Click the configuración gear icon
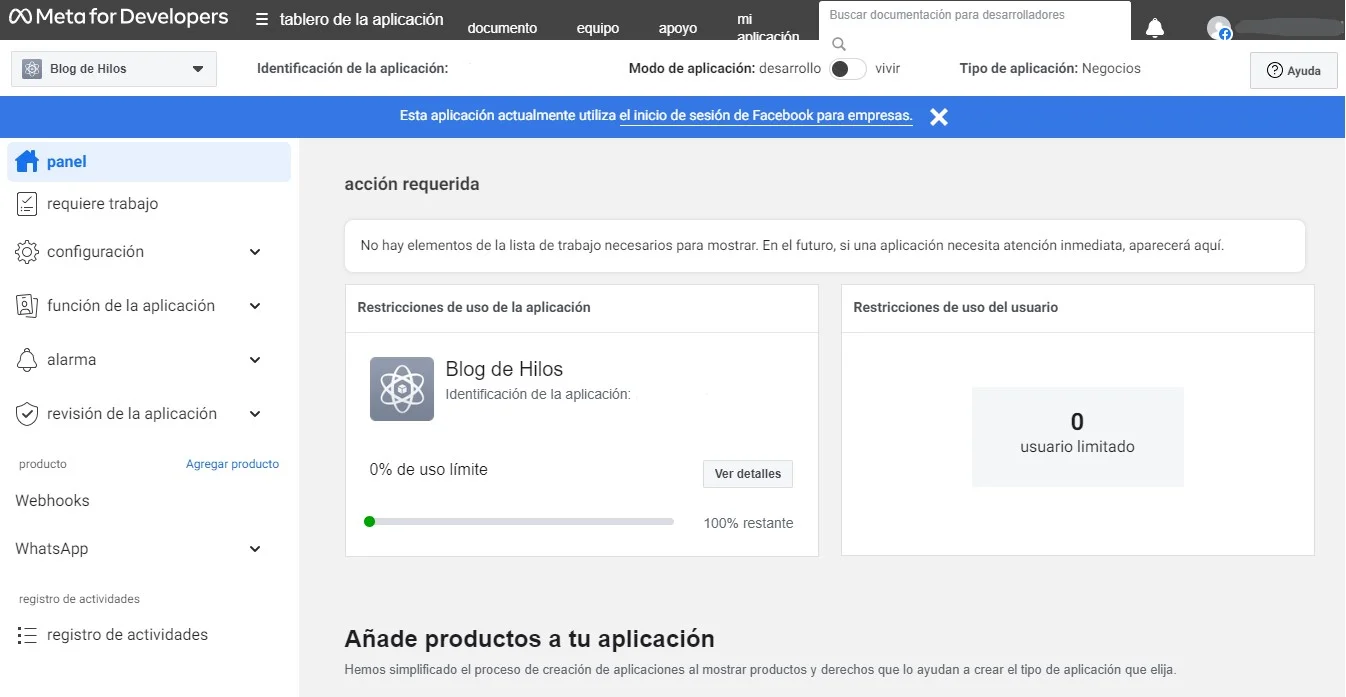 (x=27, y=252)
